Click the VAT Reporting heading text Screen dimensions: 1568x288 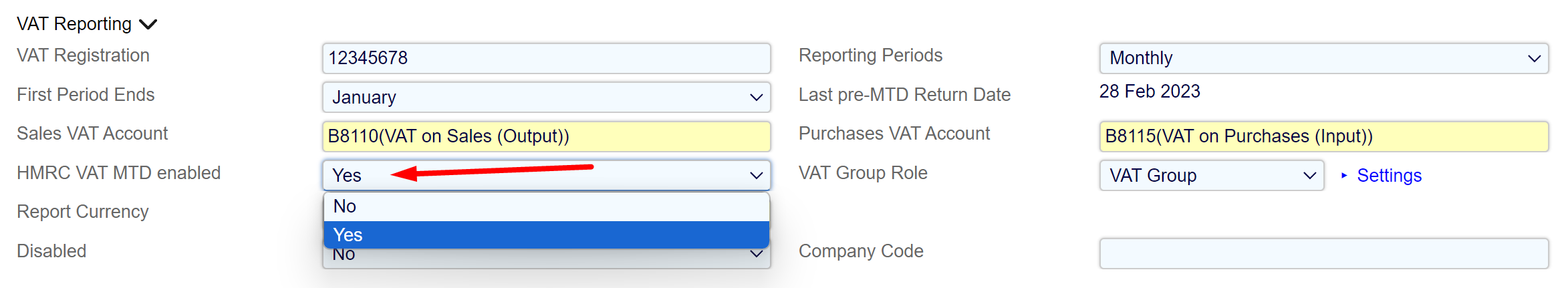click(x=74, y=24)
